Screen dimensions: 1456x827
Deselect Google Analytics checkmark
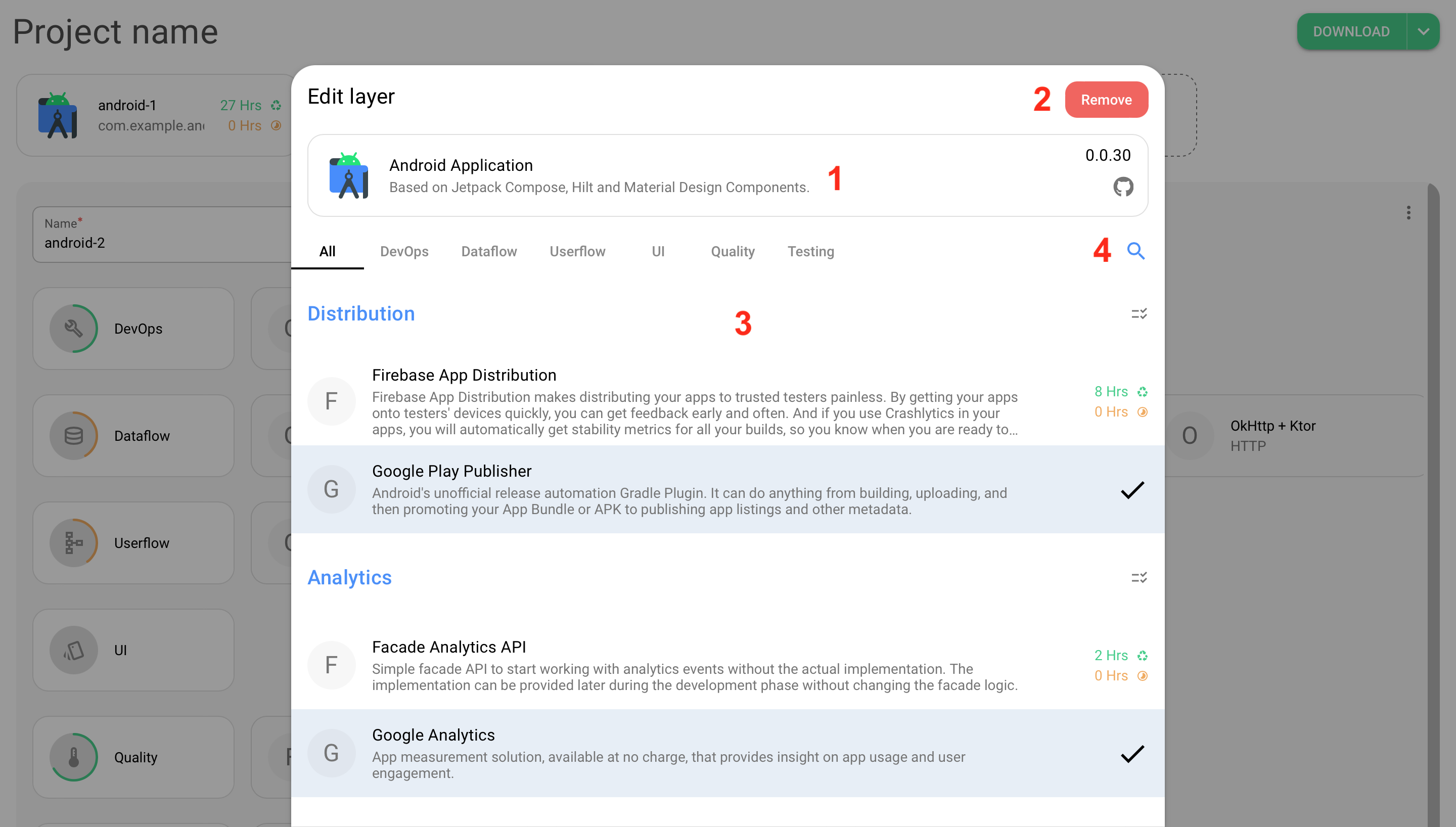[x=1132, y=753]
